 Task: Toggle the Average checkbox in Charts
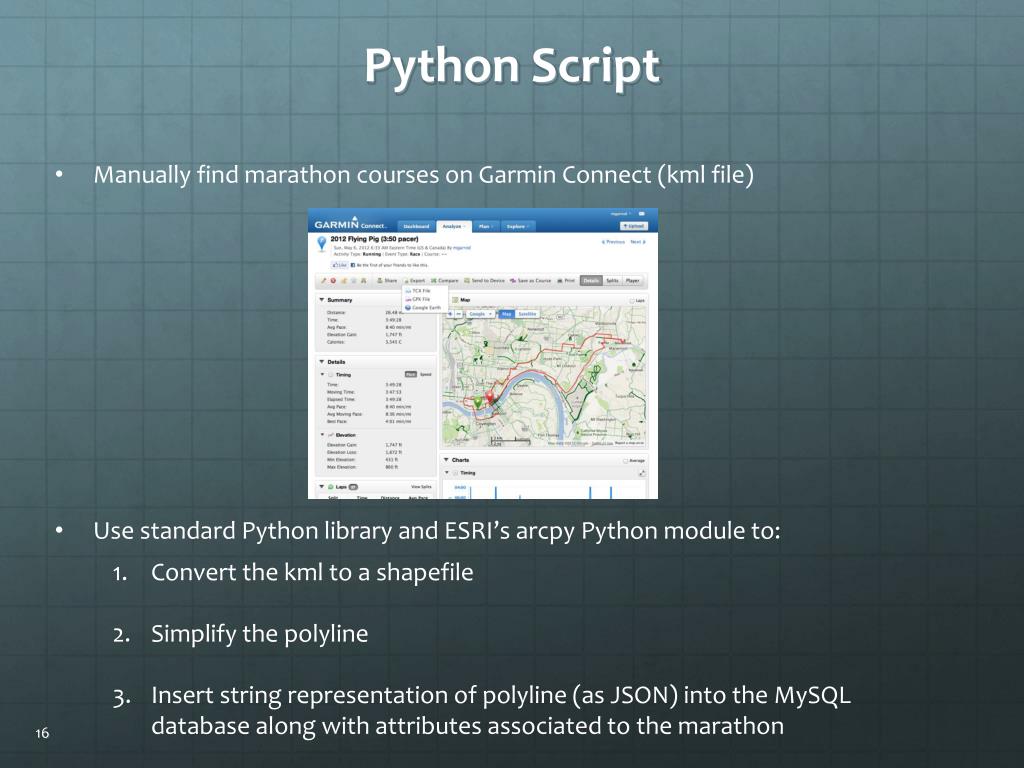point(625,460)
